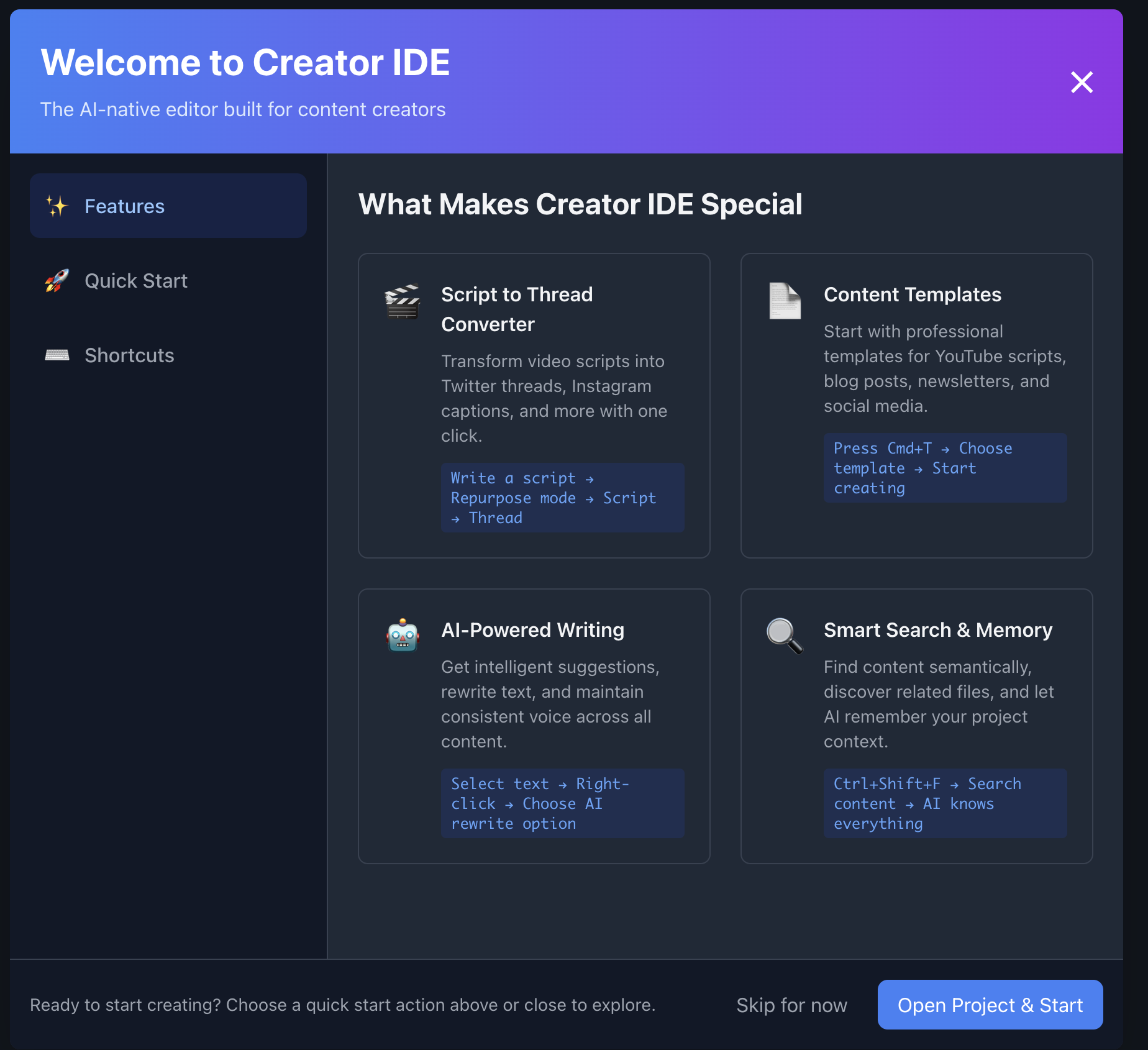Click the 'Select text → Right-click' hint

click(x=563, y=803)
